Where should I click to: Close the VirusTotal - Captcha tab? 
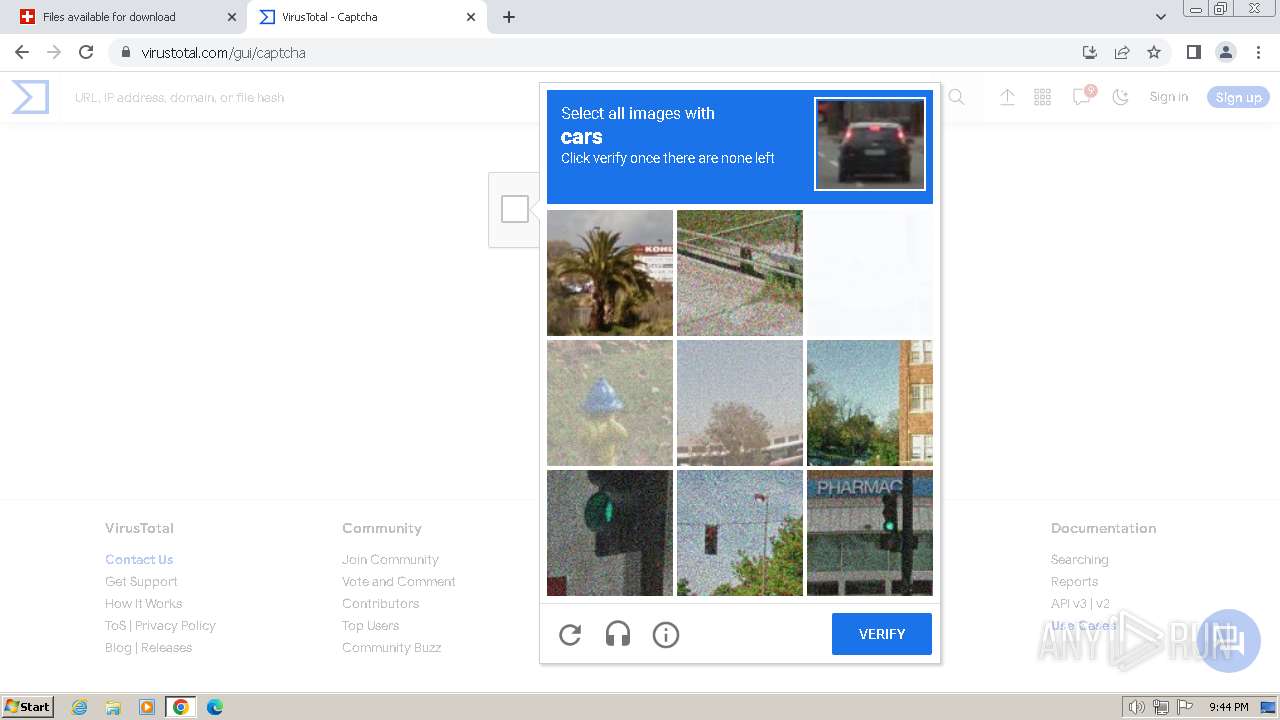pos(471,17)
